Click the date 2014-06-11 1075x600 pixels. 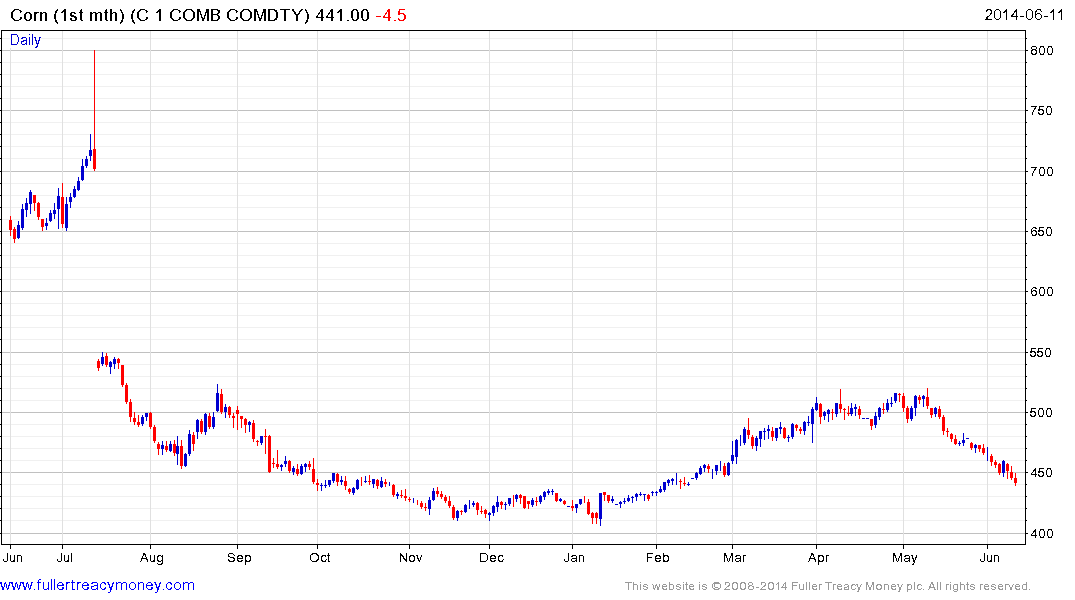pyautogui.click(x=1024, y=14)
